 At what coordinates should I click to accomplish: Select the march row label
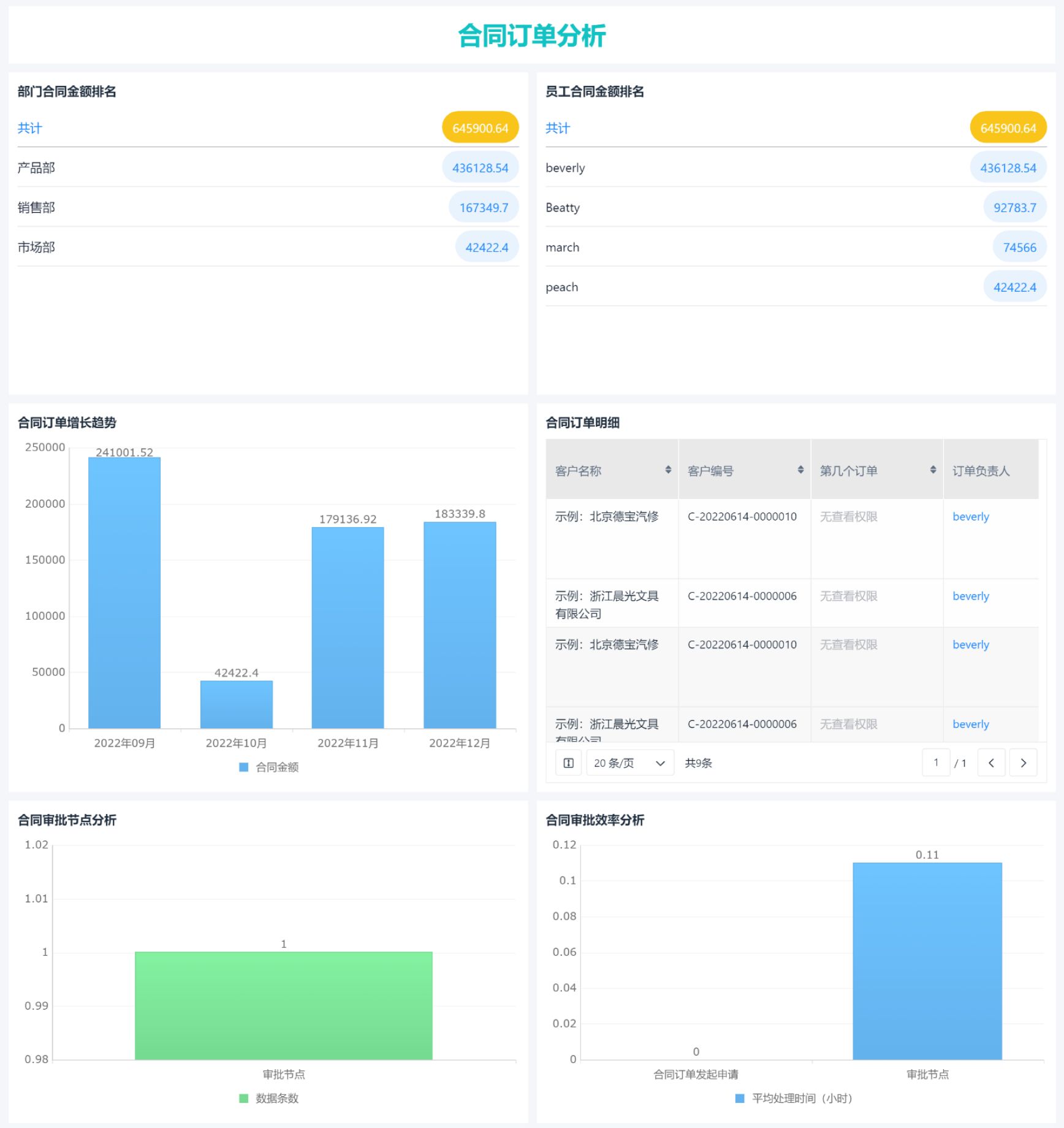coord(562,247)
